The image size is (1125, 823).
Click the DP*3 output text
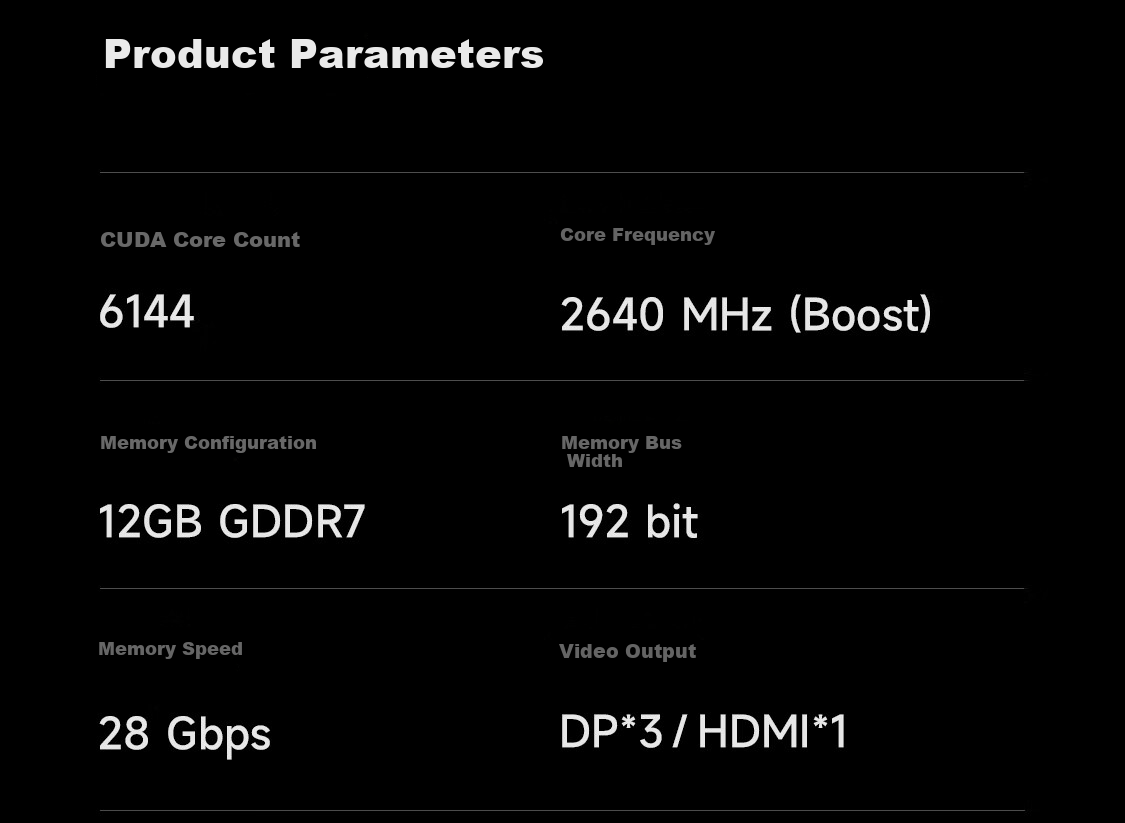pyautogui.click(x=611, y=731)
